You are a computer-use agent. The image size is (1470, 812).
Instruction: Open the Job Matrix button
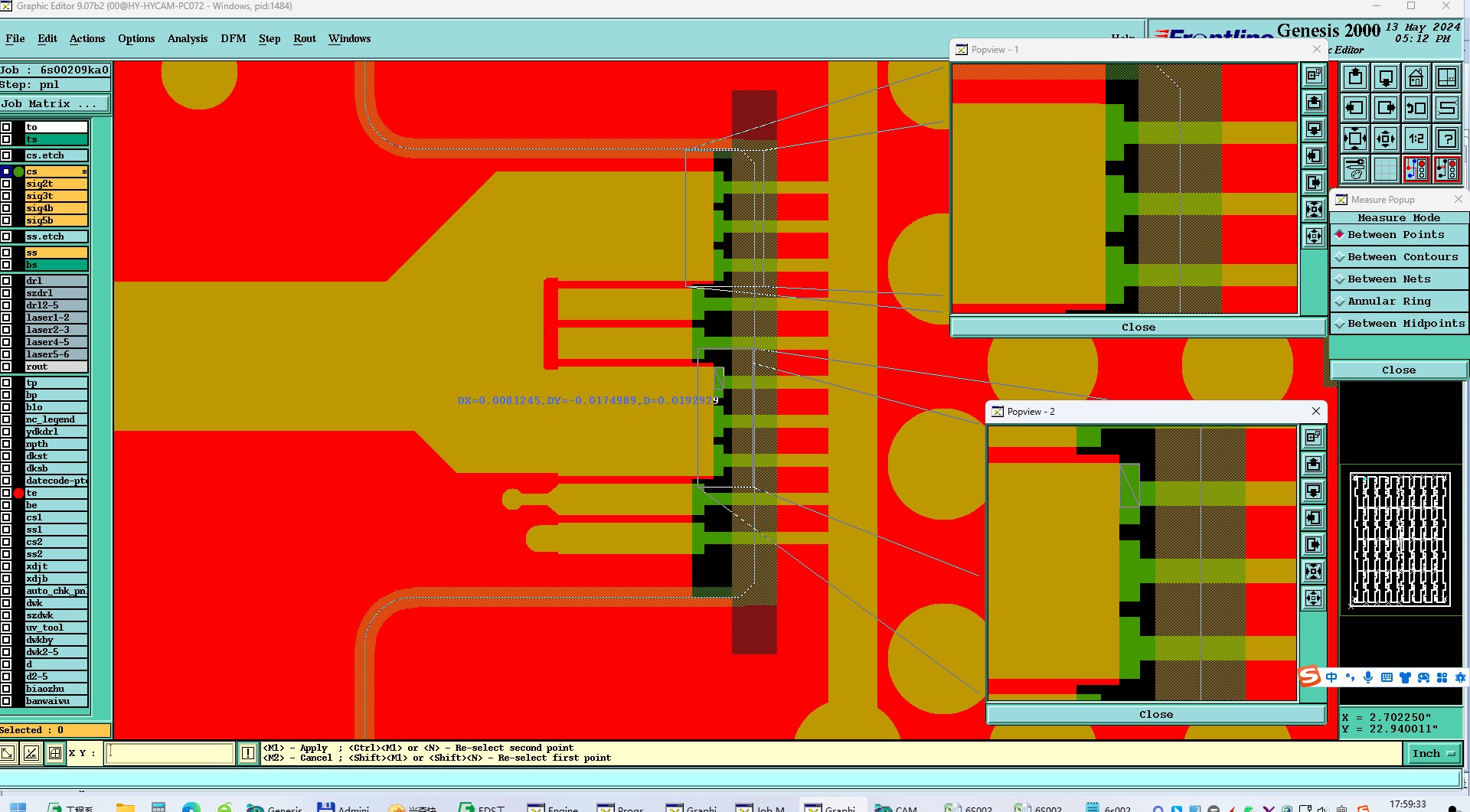point(54,104)
